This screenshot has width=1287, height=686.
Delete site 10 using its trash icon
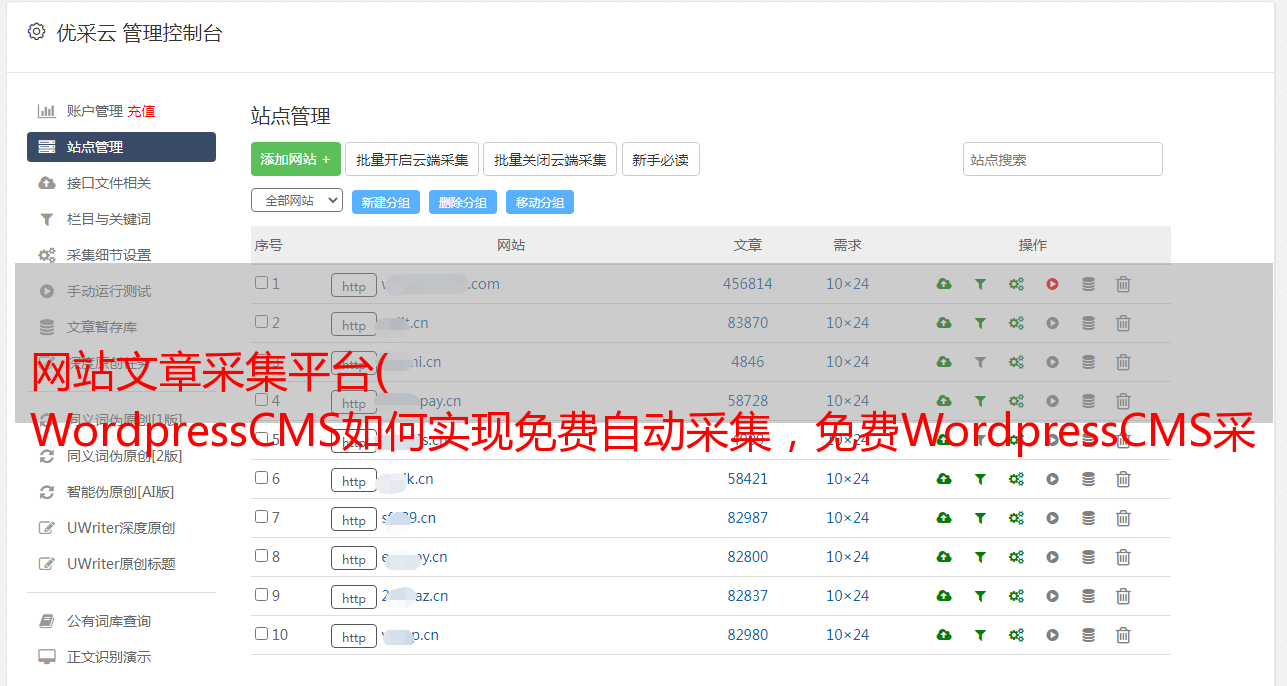click(1123, 635)
